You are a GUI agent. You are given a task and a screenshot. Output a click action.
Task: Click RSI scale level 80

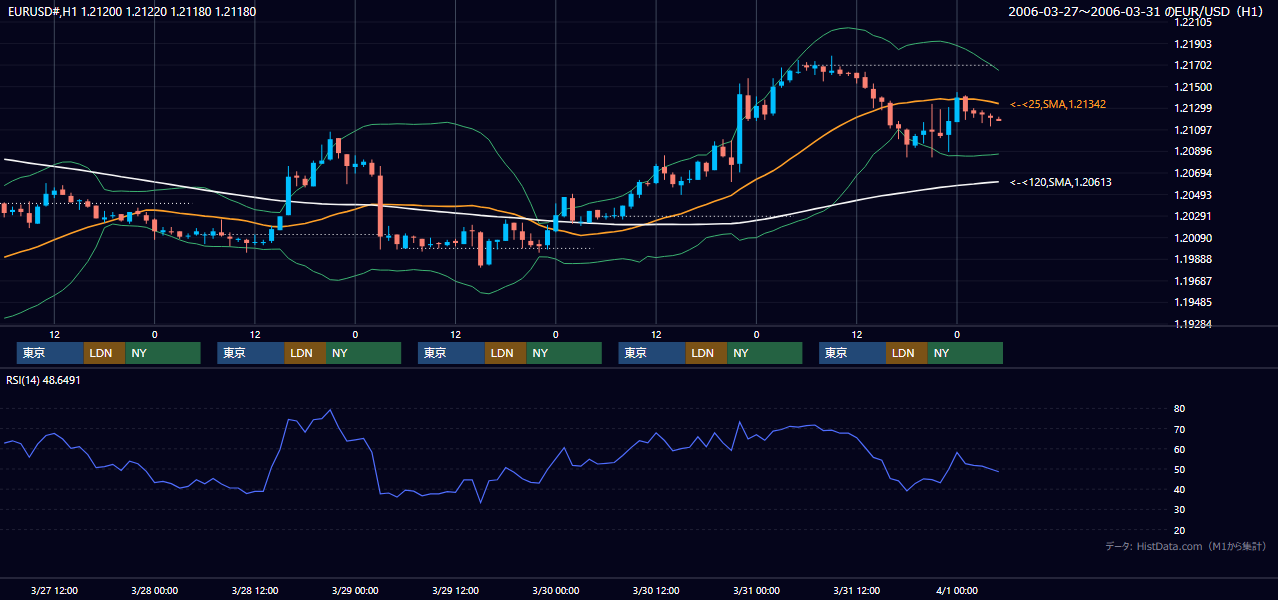(x=1180, y=409)
